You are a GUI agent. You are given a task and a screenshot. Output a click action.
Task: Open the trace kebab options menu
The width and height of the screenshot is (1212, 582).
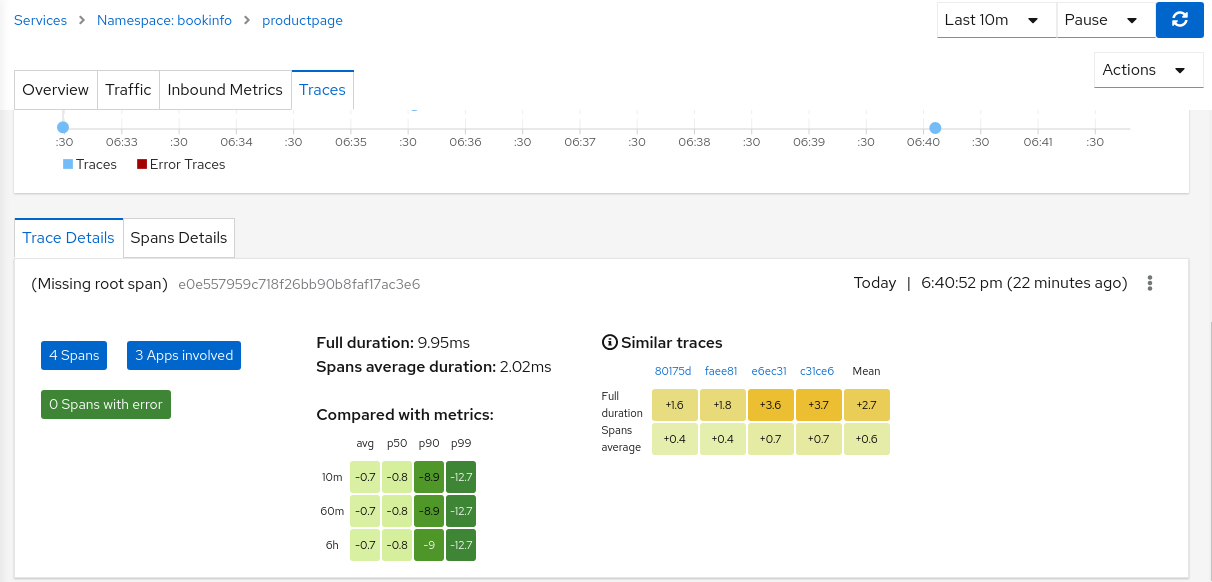pyautogui.click(x=1150, y=283)
